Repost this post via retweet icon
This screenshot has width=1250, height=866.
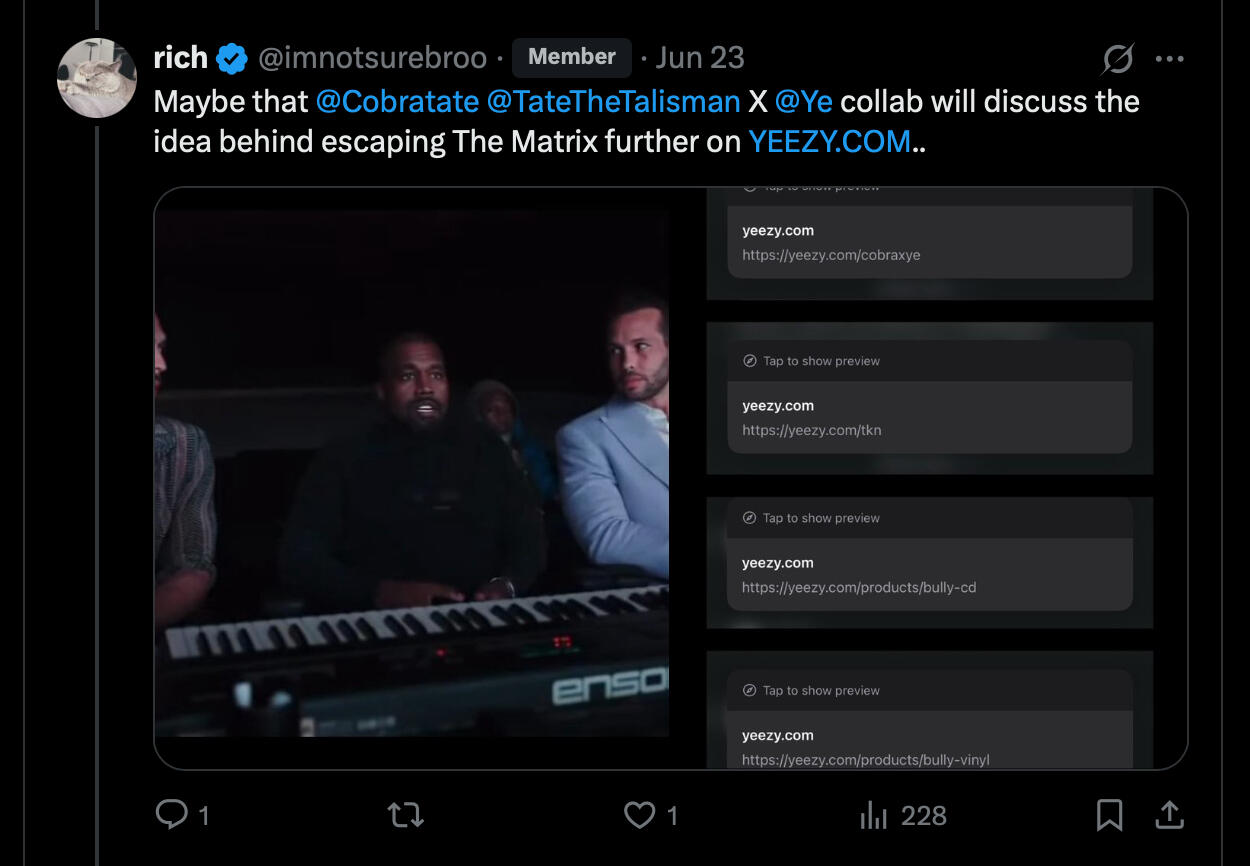tap(405, 815)
